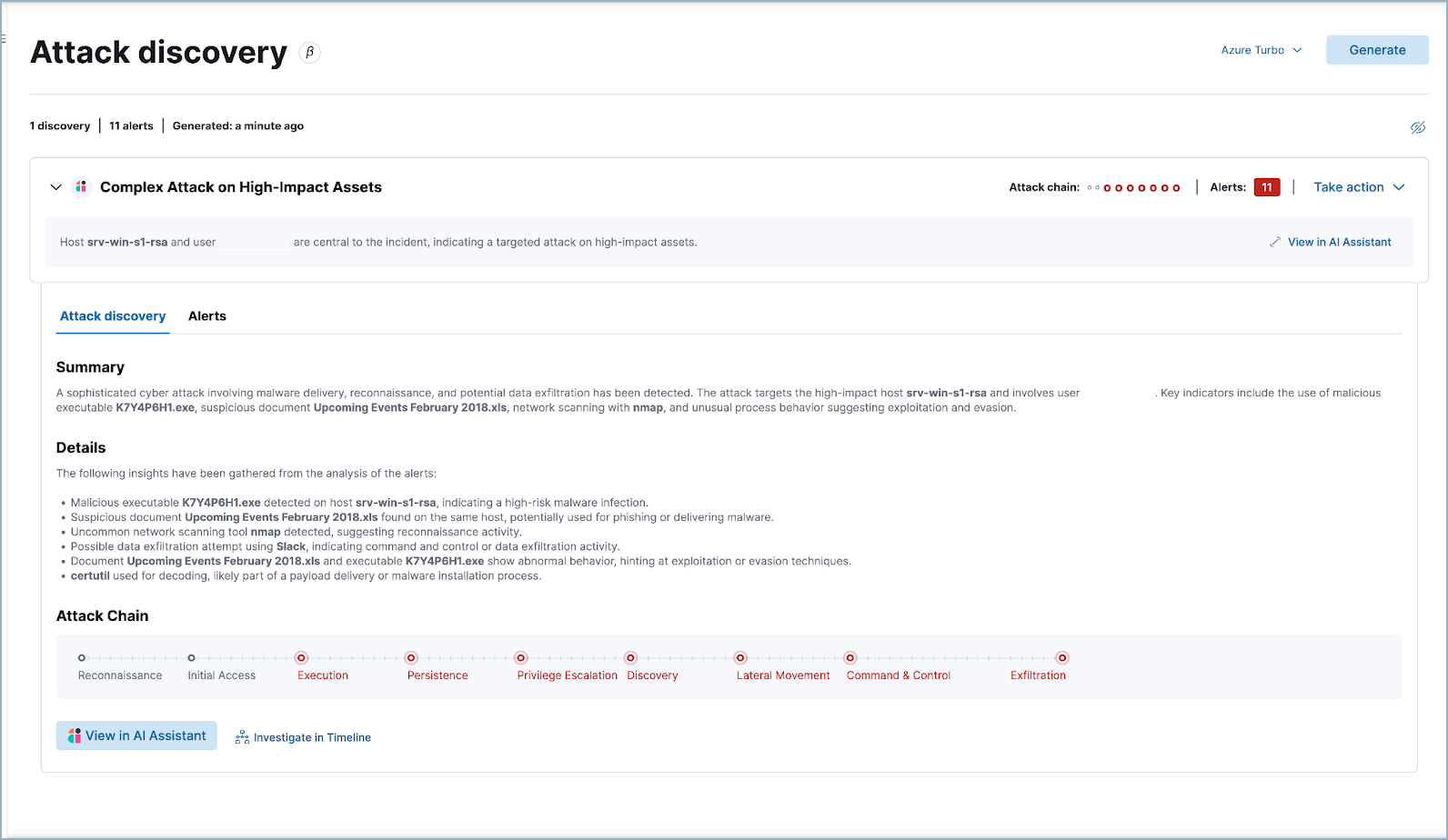This screenshot has width=1448, height=840.
Task: Click the beta badge next to Attack discovery
Action: click(309, 53)
